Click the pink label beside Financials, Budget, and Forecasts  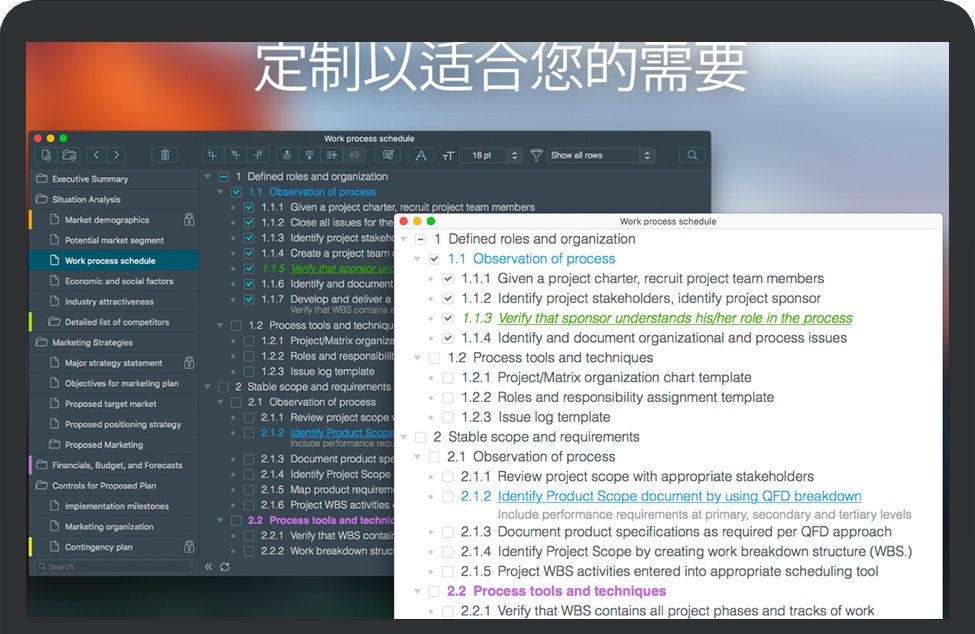pyautogui.click(x=29, y=465)
